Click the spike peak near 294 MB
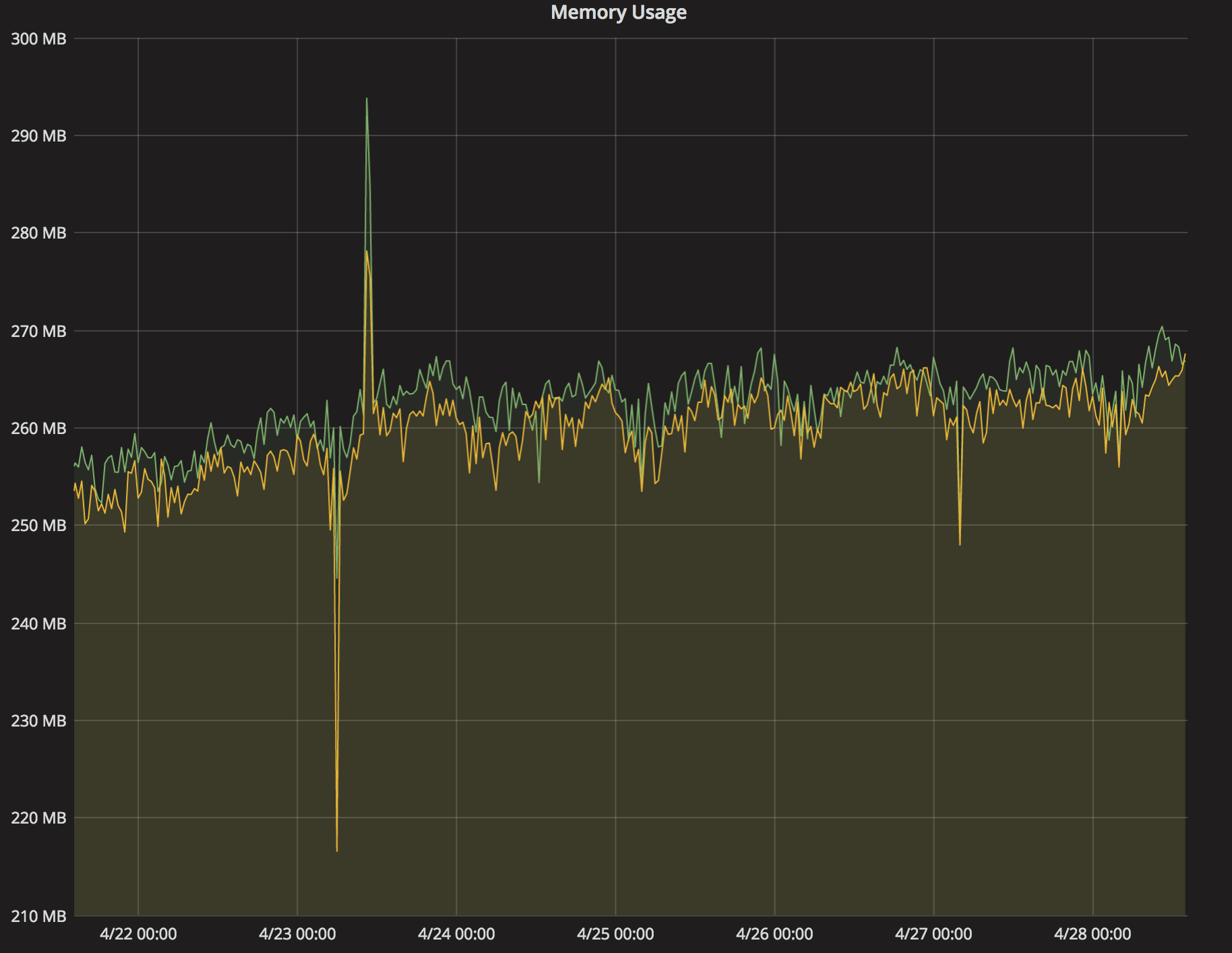 pyautogui.click(x=366, y=100)
